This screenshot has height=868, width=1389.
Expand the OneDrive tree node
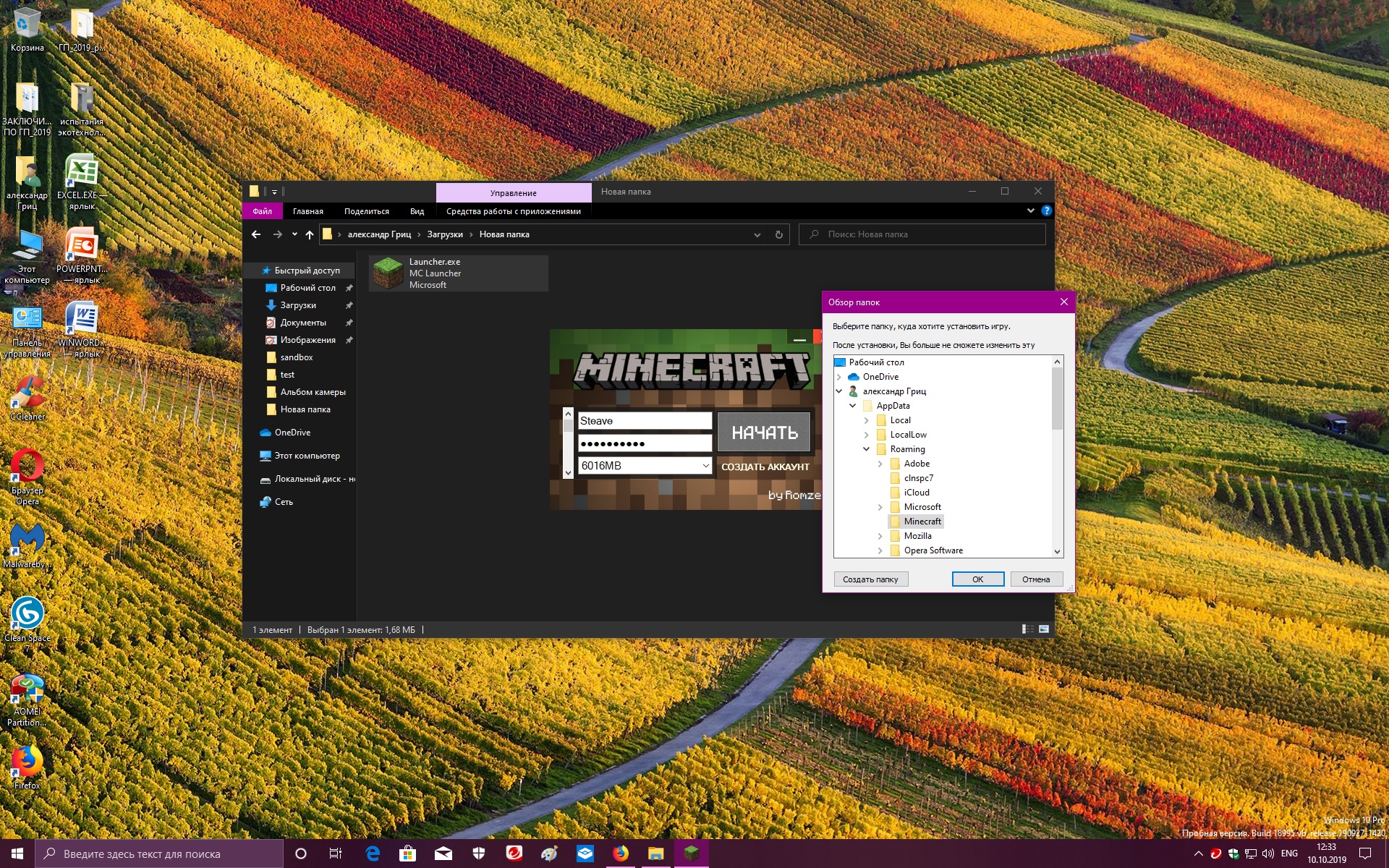(839, 377)
